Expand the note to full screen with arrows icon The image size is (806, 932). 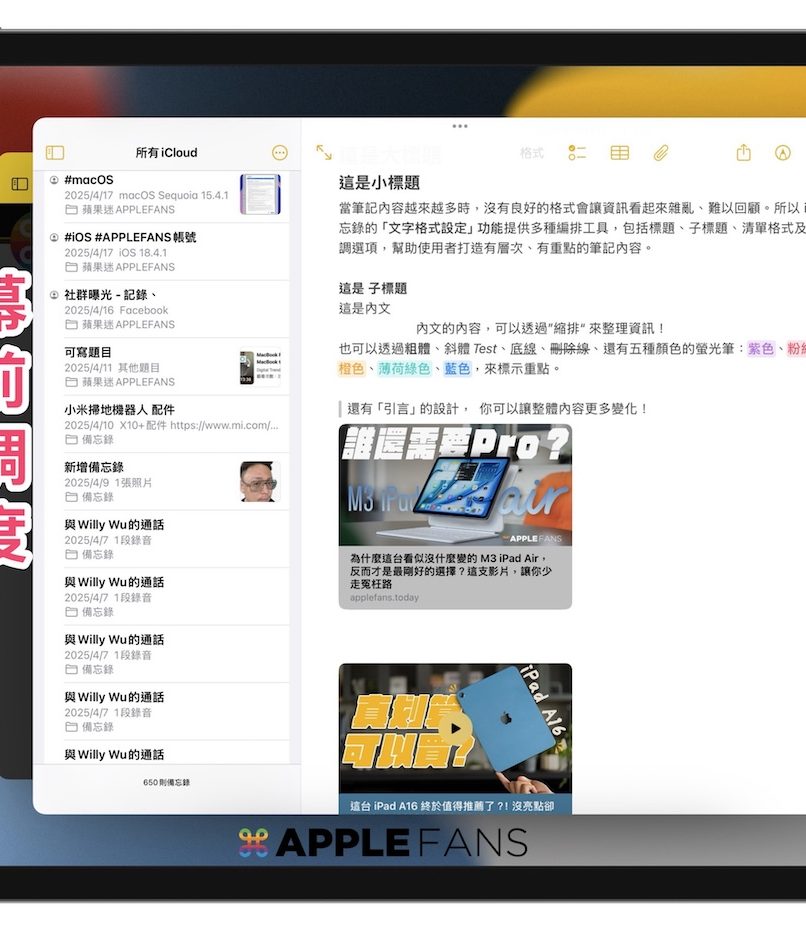pyautogui.click(x=324, y=153)
